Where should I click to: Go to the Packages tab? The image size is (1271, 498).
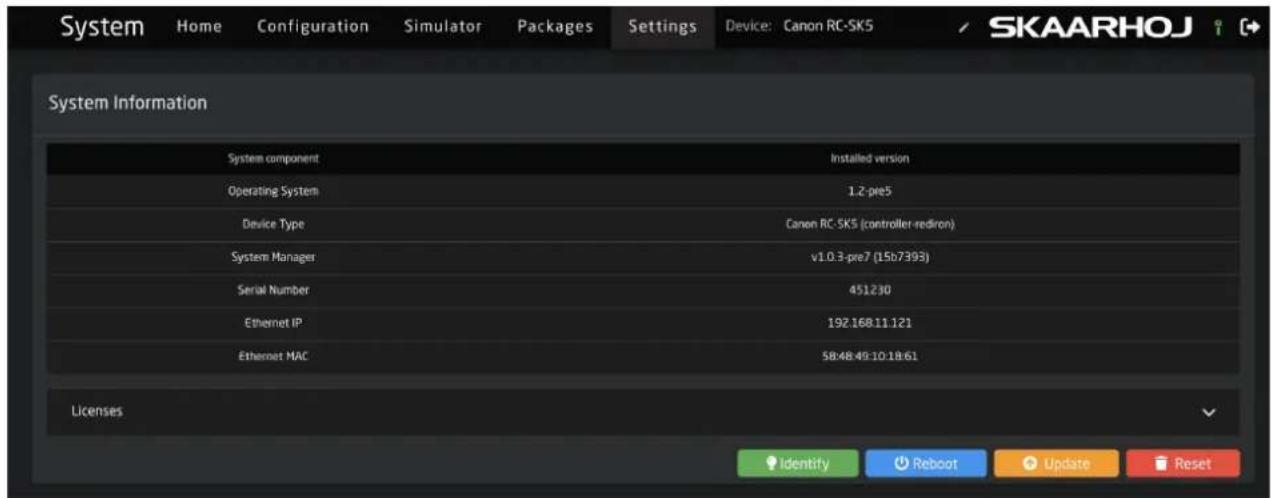[x=555, y=26]
